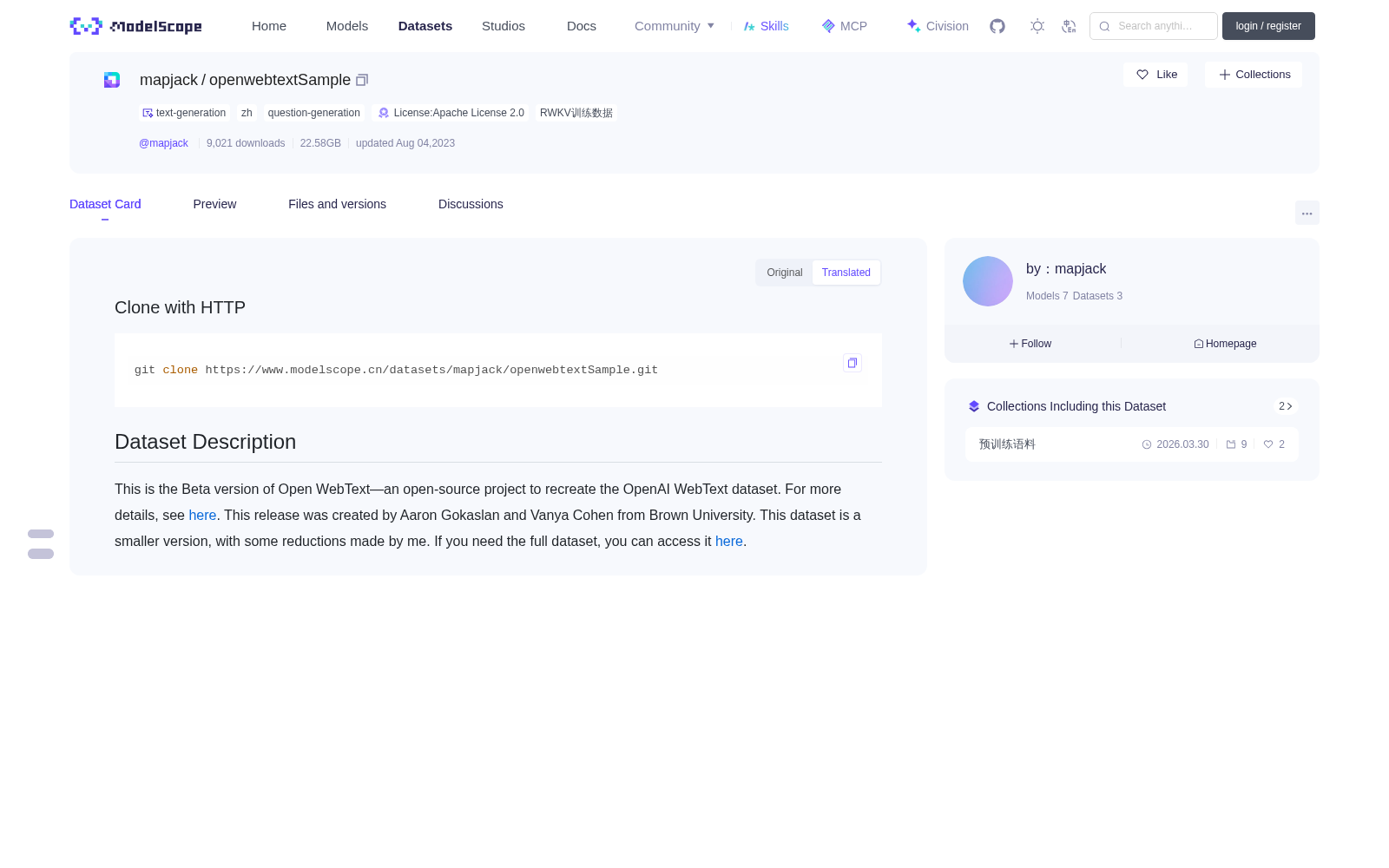Switch description to Original language

[x=785, y=273]
